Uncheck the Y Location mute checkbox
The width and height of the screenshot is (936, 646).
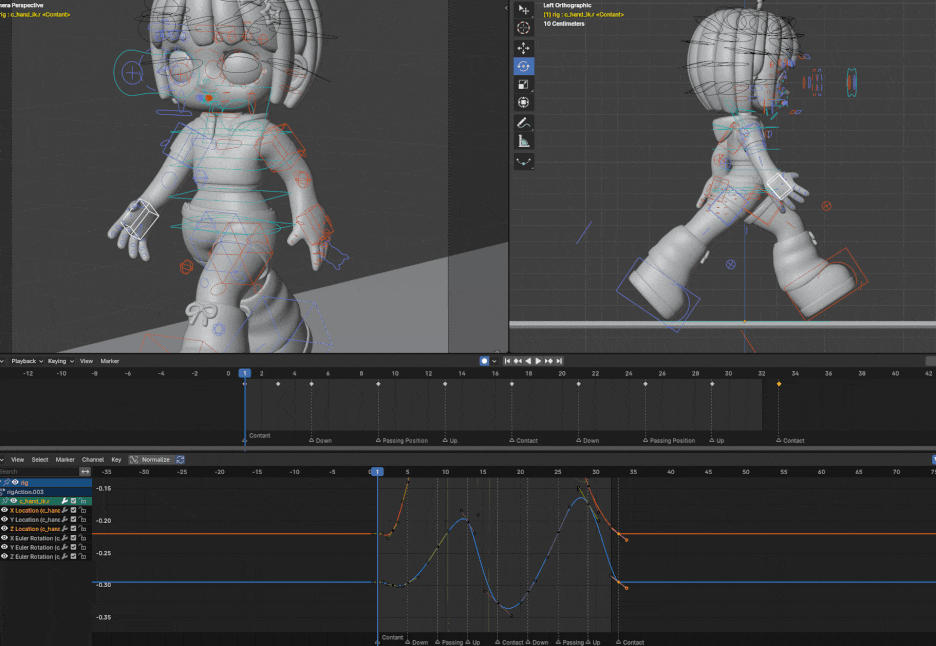click(74, 519)
